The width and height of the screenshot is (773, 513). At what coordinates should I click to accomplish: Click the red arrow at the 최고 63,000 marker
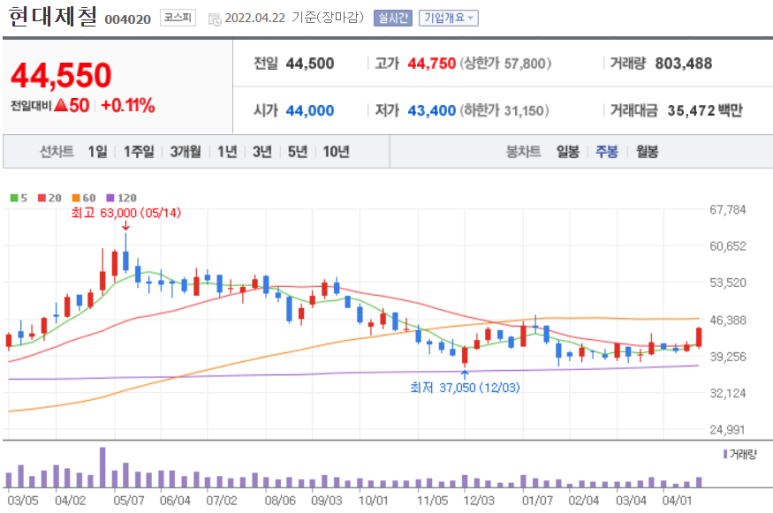125,226
